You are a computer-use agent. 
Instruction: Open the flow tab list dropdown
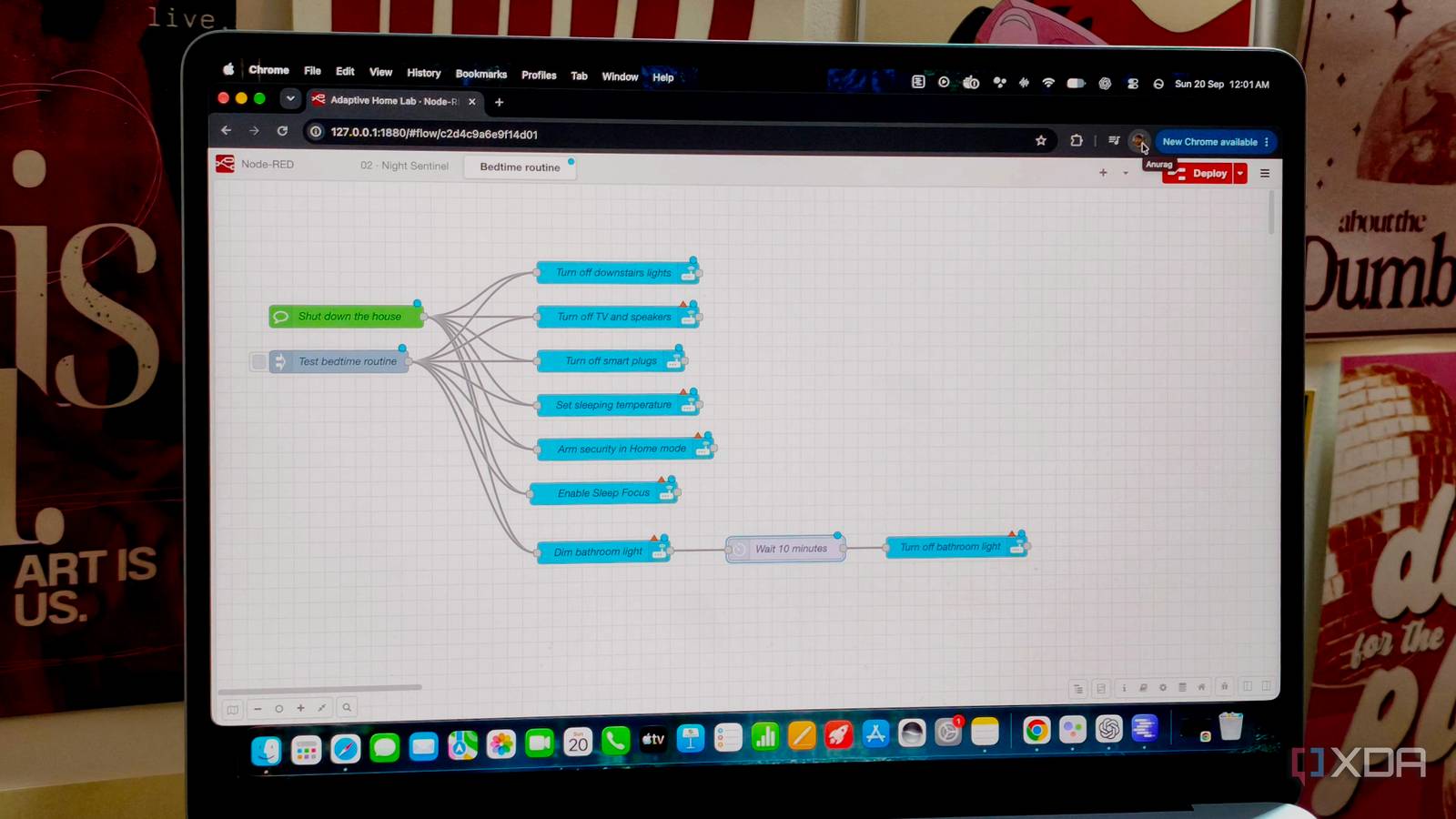pos(1126,173)
